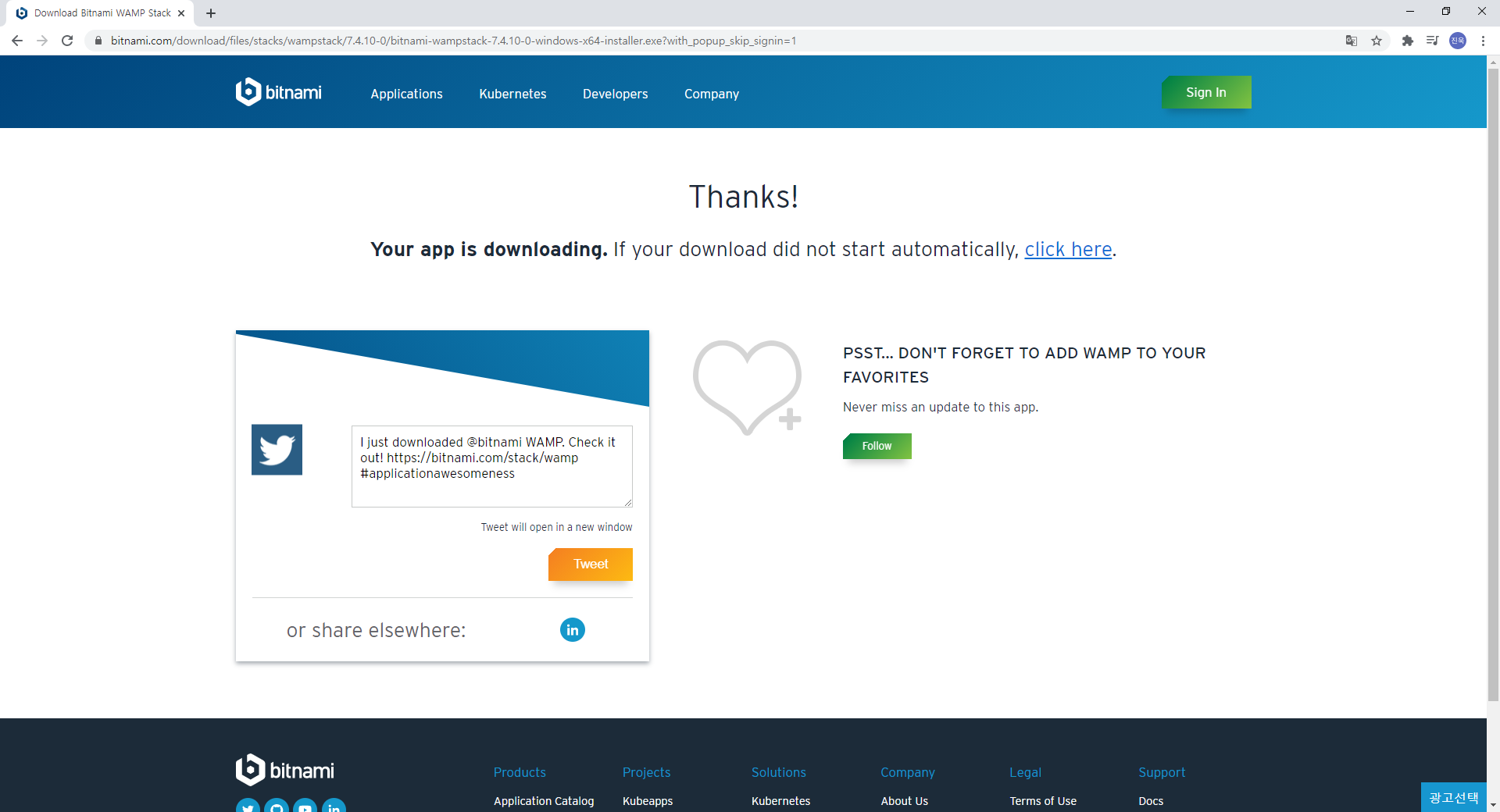The height and width of the screenshot is (812, 1500).
Task: Restore down the Chrome window
Action: [1446, 12]
